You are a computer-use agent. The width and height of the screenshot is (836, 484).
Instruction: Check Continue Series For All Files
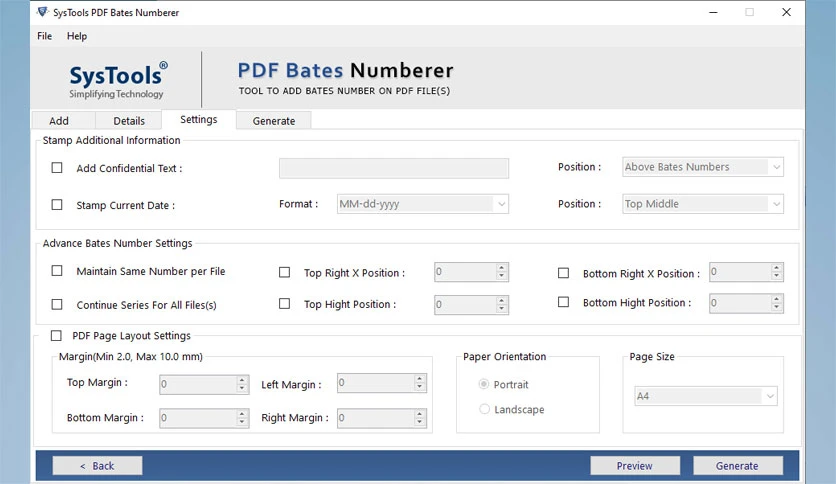(x=57, y=304)
